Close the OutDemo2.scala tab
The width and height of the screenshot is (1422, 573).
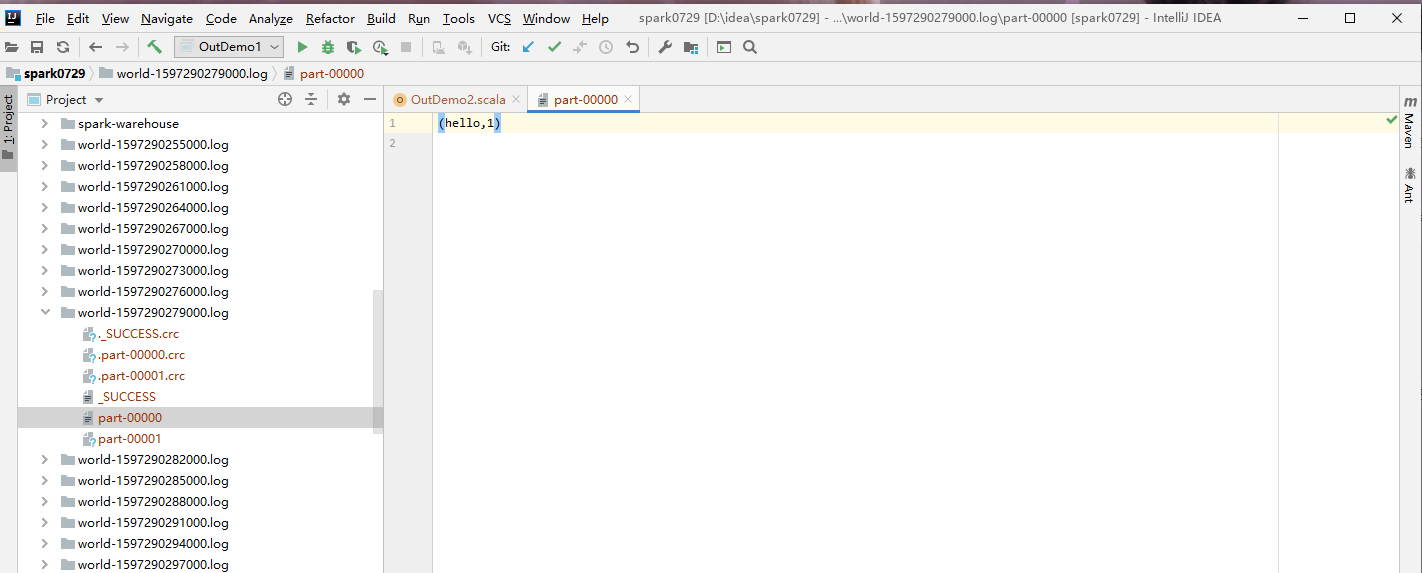(516, 99)
